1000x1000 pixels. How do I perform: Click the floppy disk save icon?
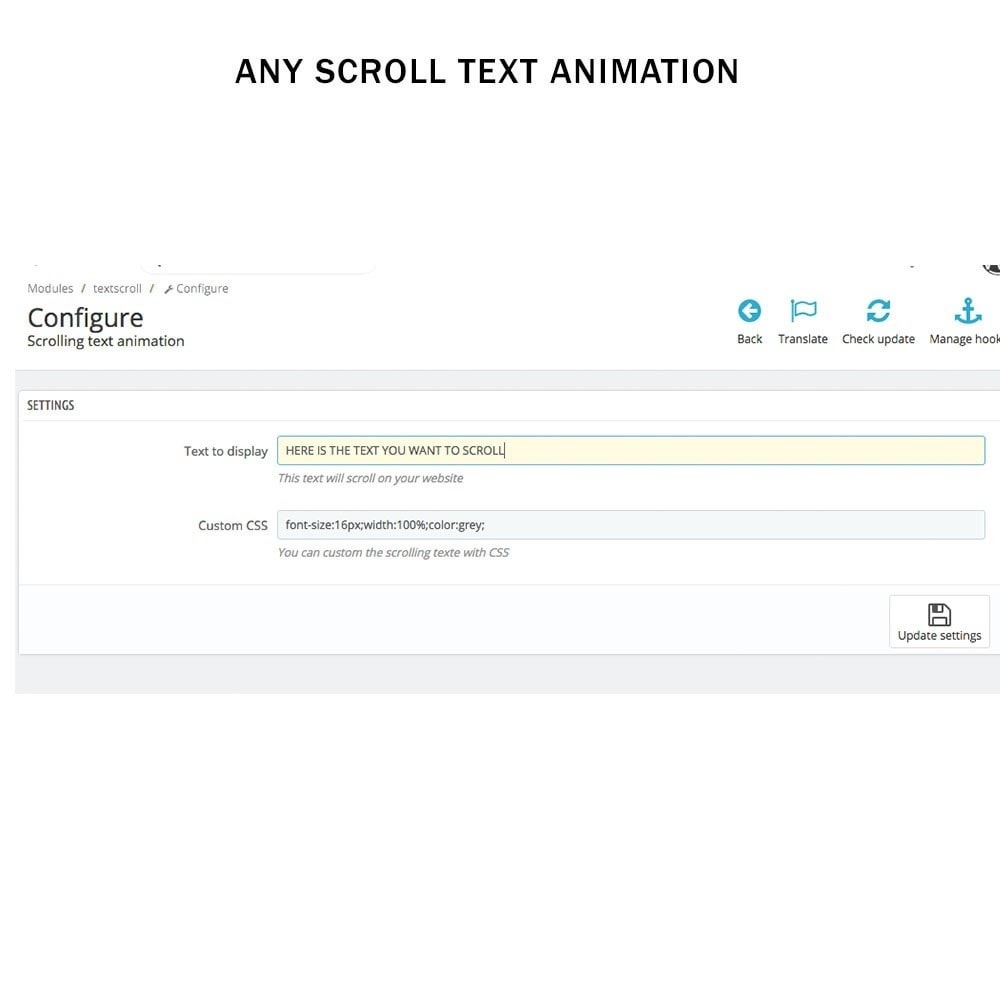(939, 615)
